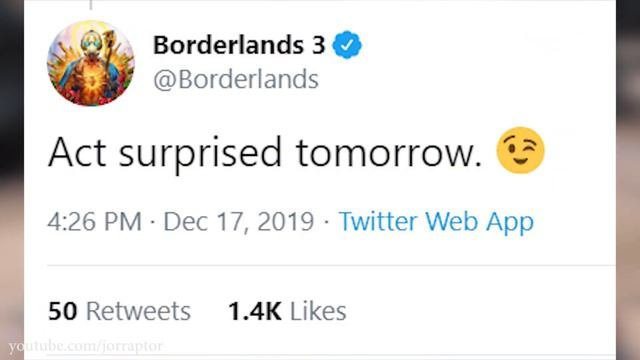Click the blue verified checkmark badge
This screenshot has height=360, width=640.
tap(347, 45)
